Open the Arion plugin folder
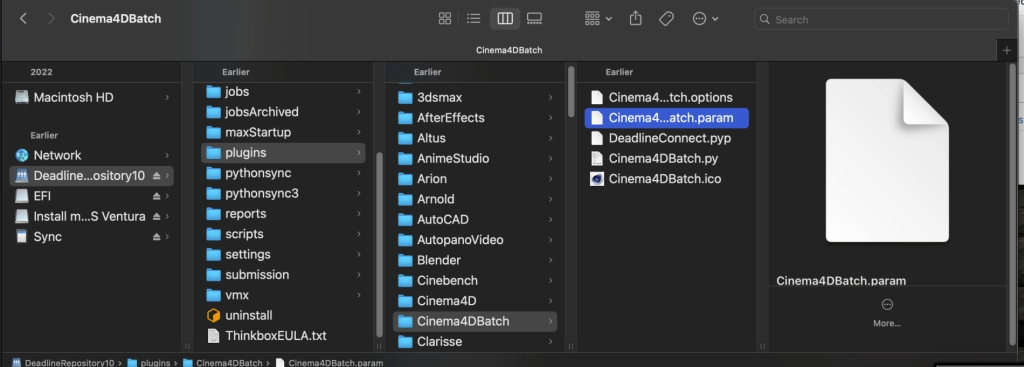Viewport: 1024px width, 367px height. click(475, 178)
